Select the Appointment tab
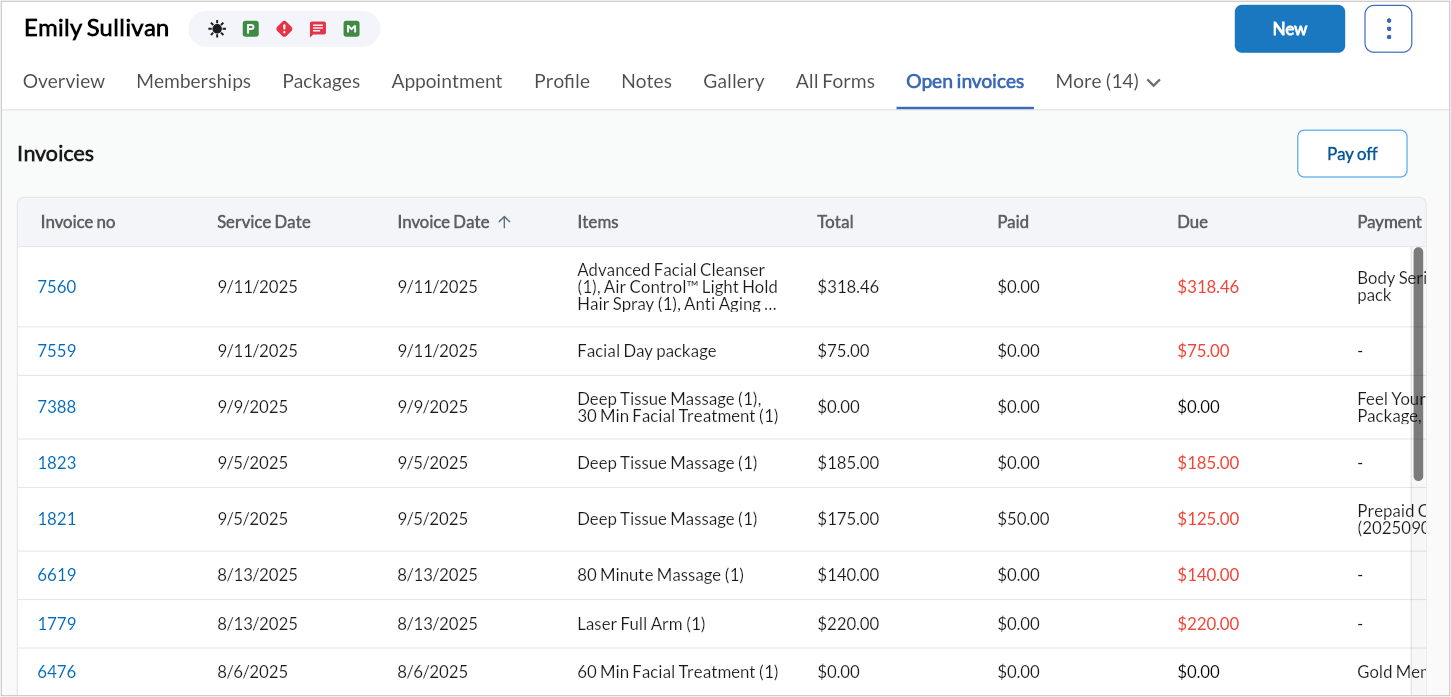Viewport: 1451px width, 697px height. click(447, 82)
